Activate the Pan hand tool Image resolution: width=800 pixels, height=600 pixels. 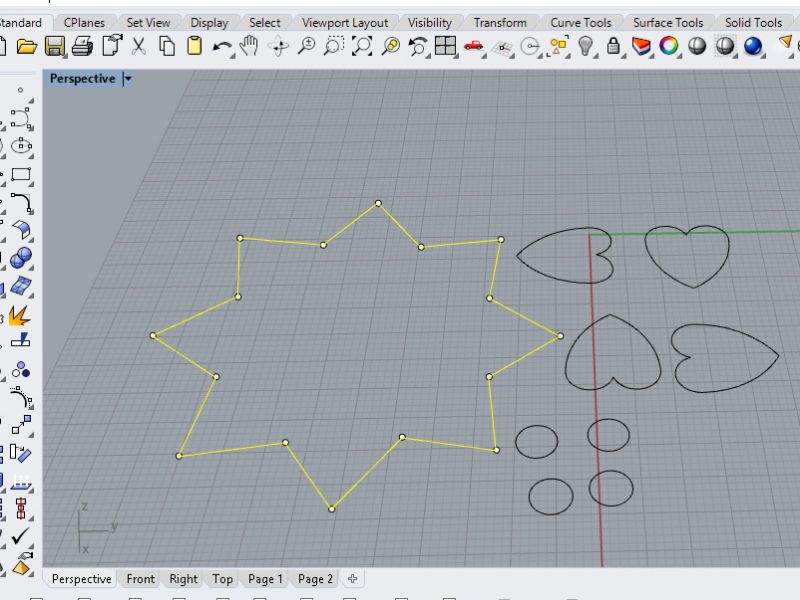point(249,46)
